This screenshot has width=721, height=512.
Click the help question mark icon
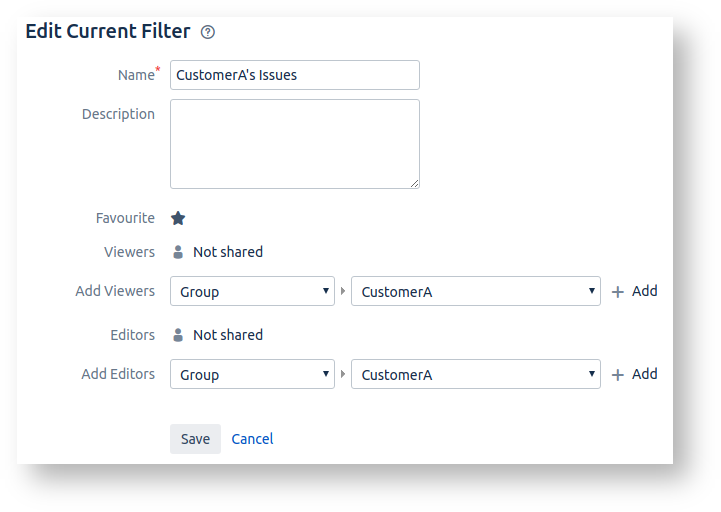208,32
